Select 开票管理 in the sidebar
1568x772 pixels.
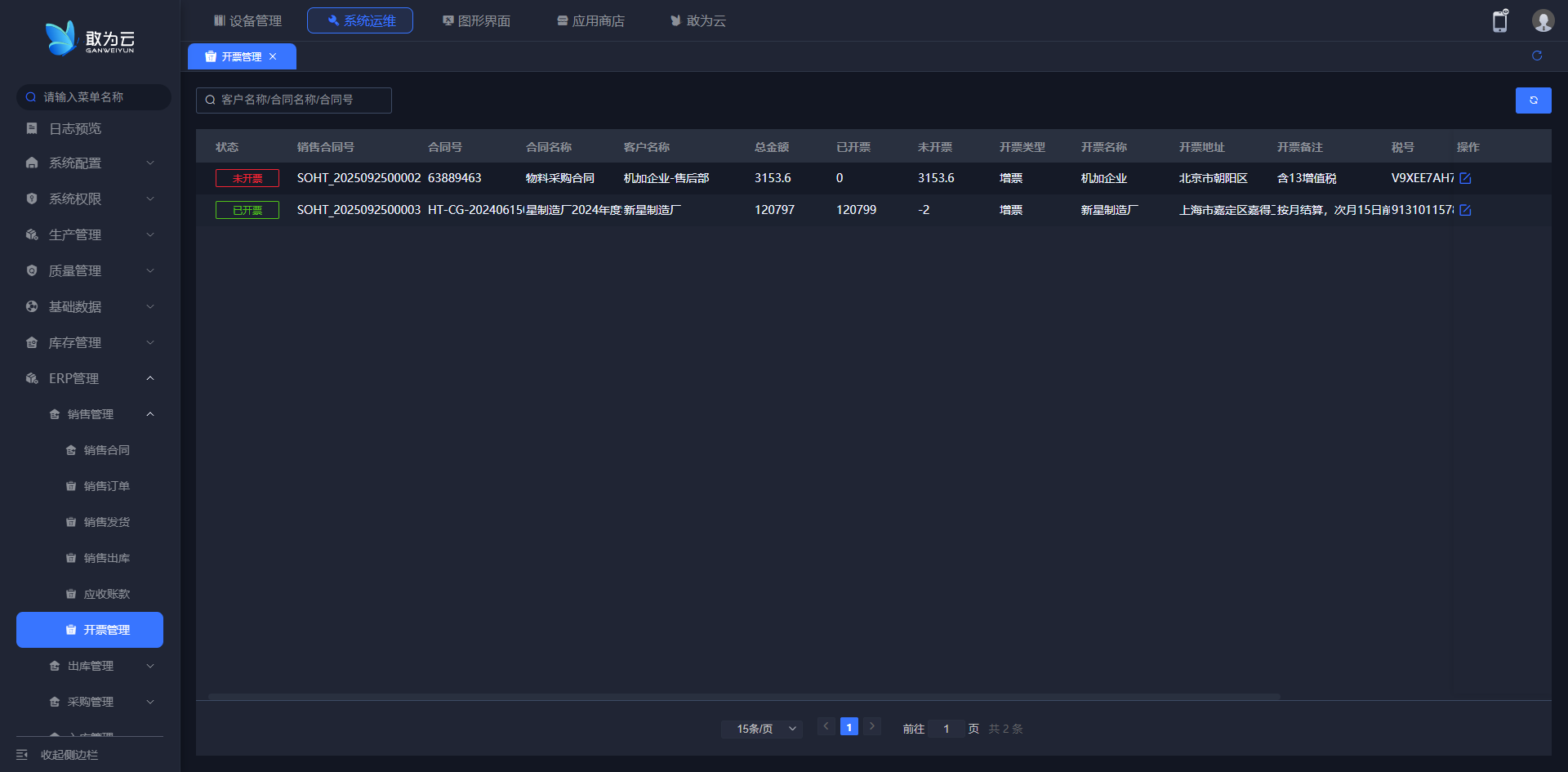pyautogui.click(x=90, y=630)
